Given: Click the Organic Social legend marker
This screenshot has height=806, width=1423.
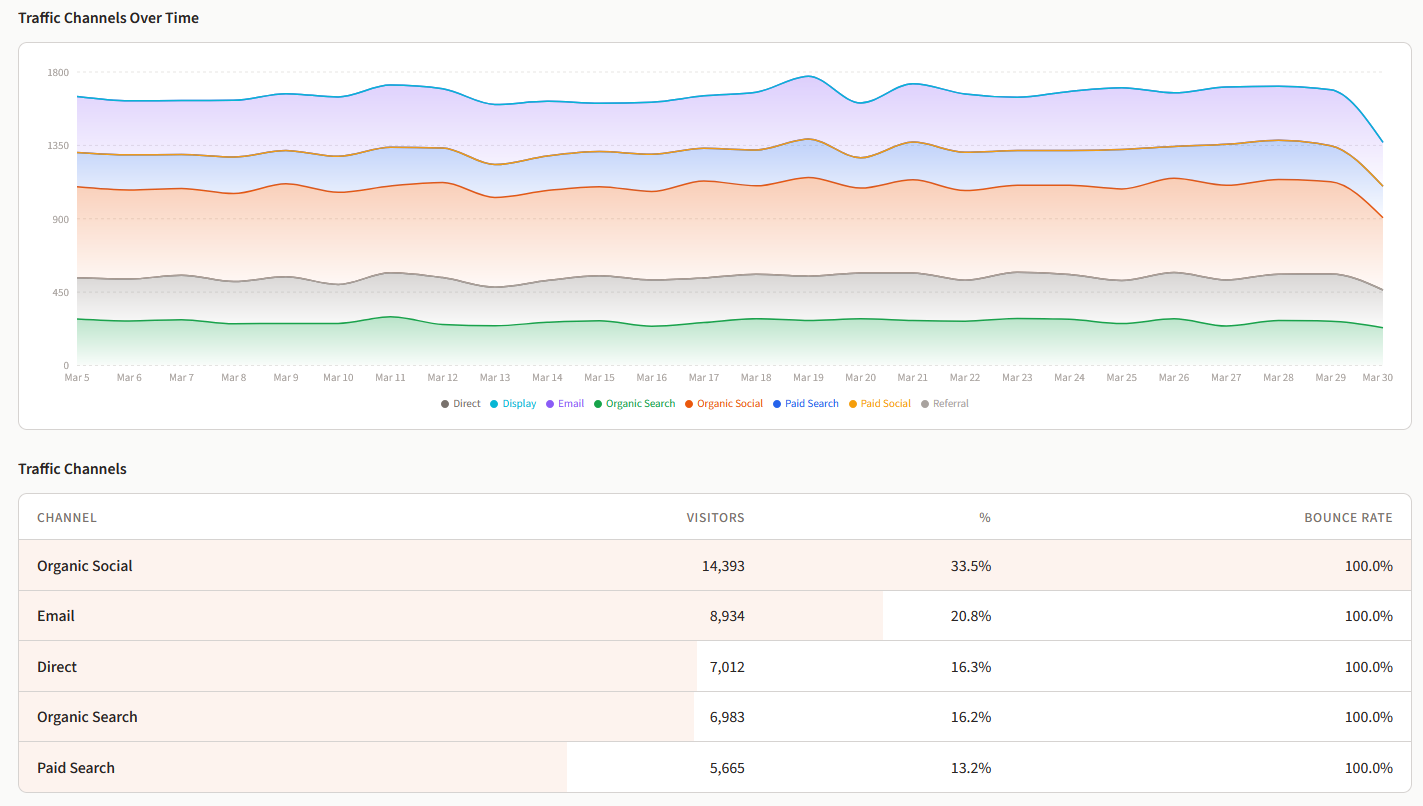Looking at the screenshot, I should click(x=688, y=403).
